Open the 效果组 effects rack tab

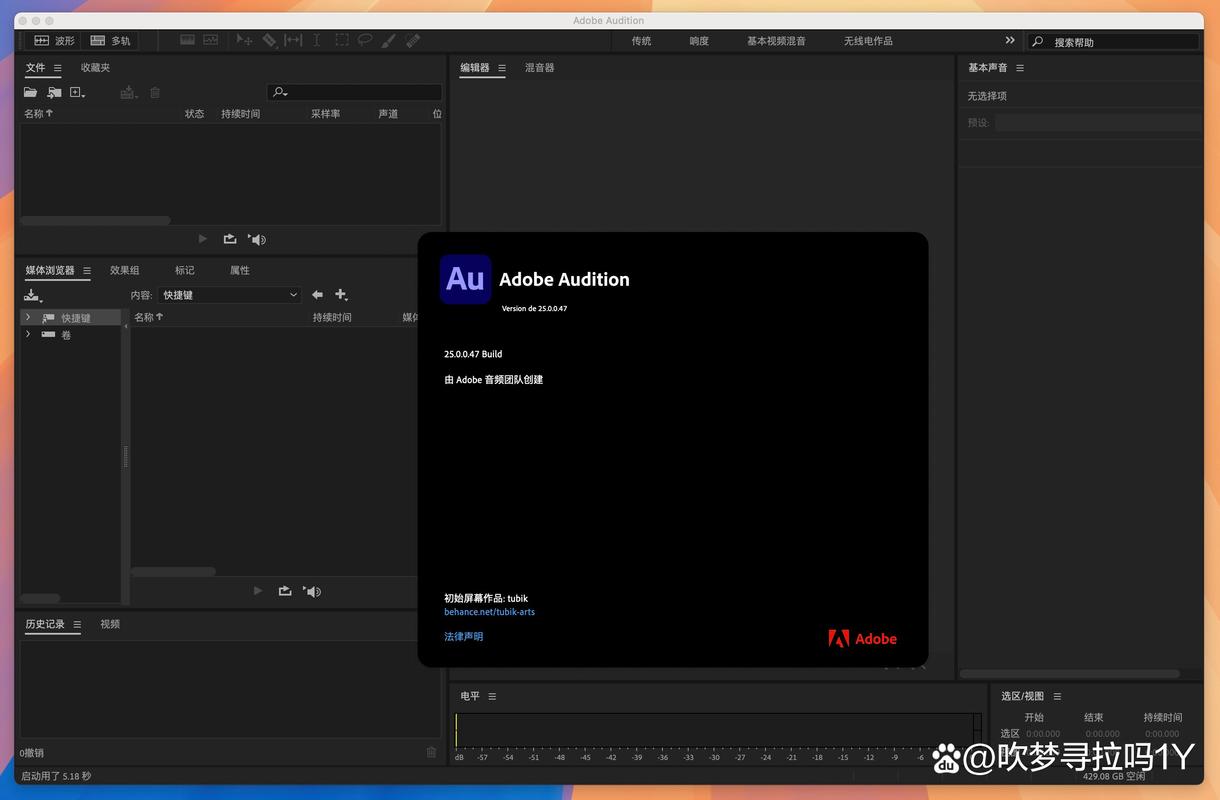coord(124,270)
